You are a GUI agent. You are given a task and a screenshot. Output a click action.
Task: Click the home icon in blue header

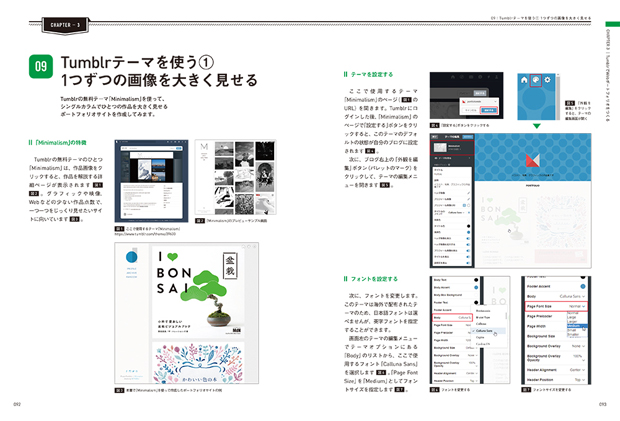525,79
